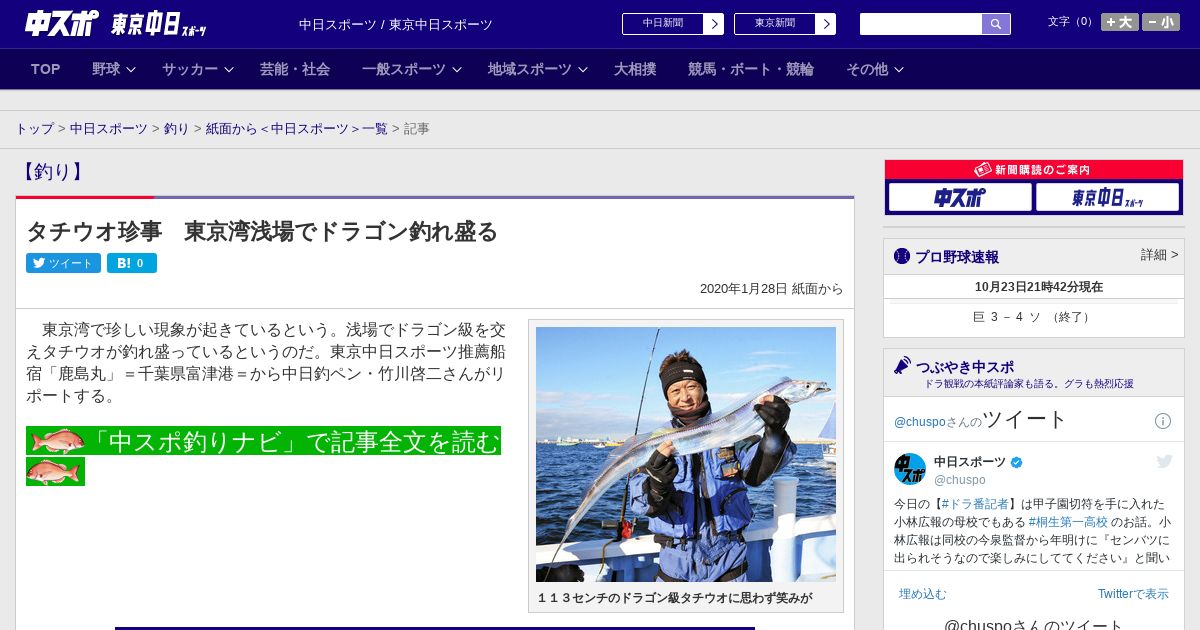This screenshot has width=1200, height=630.
Task: Click the 巨 3 − 4 ソ score line
Action: tap(1034, 317)
